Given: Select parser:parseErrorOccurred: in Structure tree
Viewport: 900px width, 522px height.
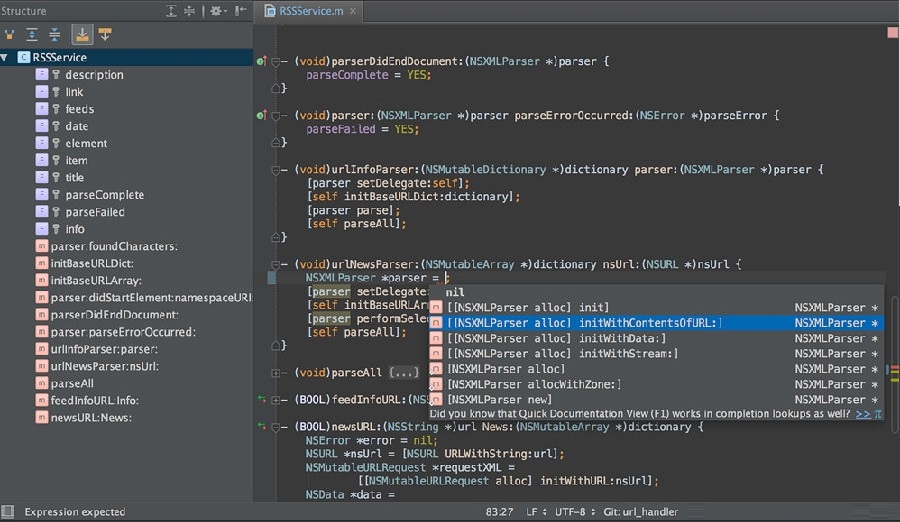Looking at the screenshot, I should click(x=123, y=332).
